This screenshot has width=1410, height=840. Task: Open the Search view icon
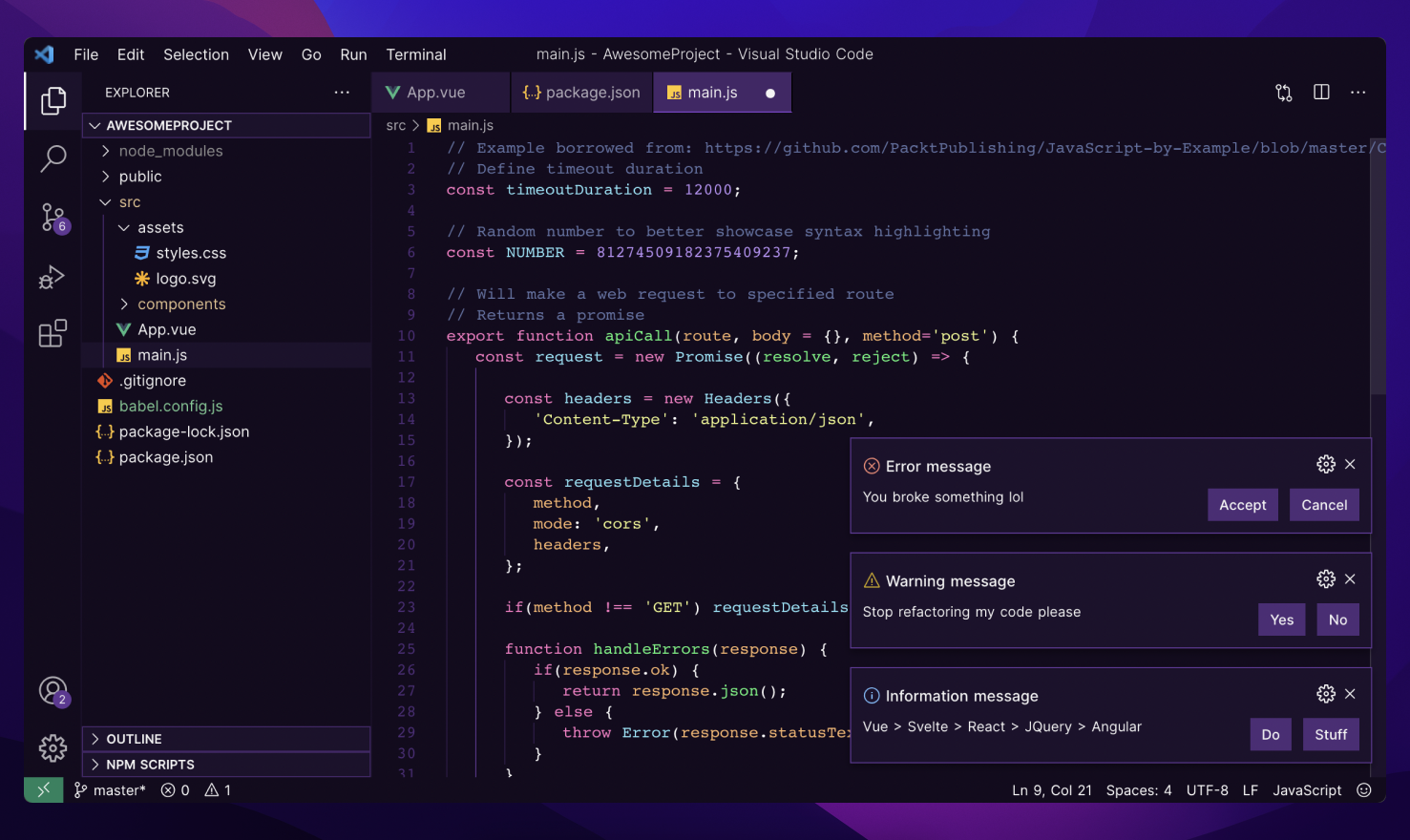53,158
